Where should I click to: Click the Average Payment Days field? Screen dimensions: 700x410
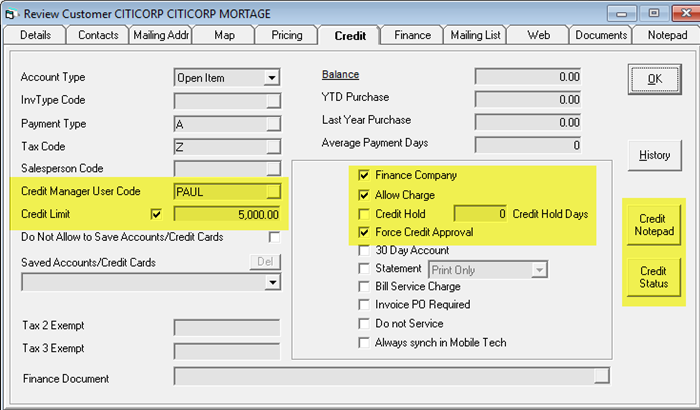(x=528, y=145)
